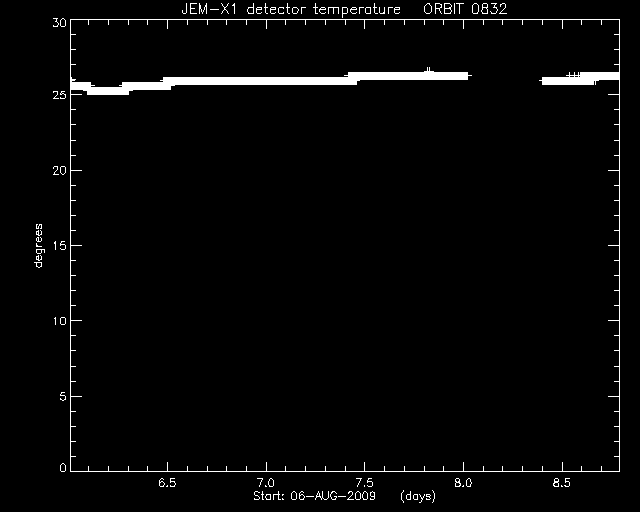
Task: Click the 30 label on y-axis
Action: [x=59, y=23]
